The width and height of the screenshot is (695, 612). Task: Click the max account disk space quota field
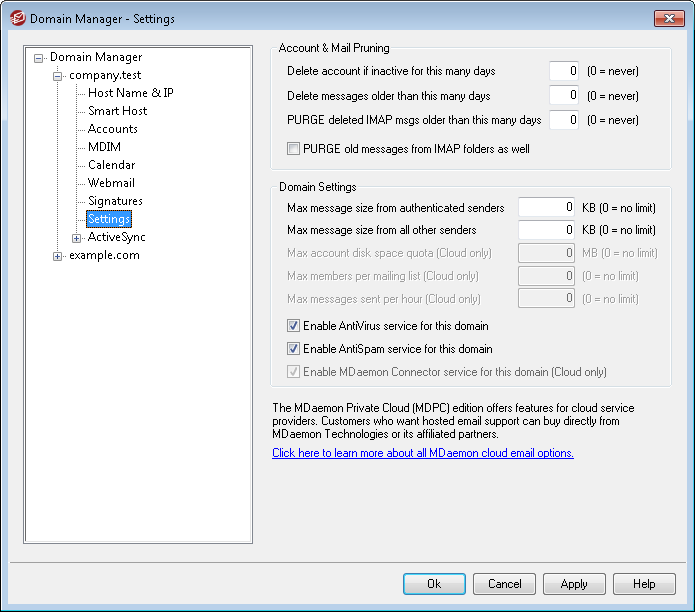(x=546, y=253)
